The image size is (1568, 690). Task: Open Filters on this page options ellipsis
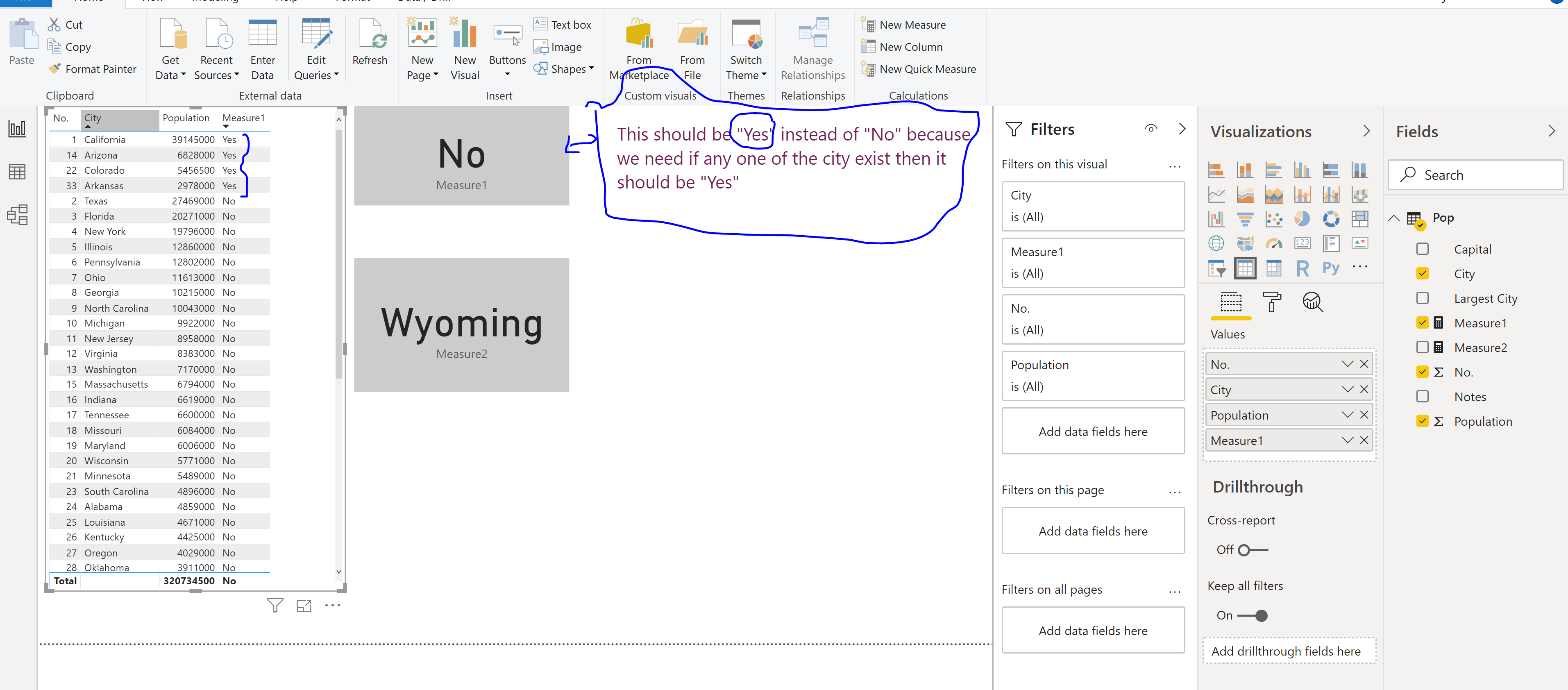point(1175,491)
